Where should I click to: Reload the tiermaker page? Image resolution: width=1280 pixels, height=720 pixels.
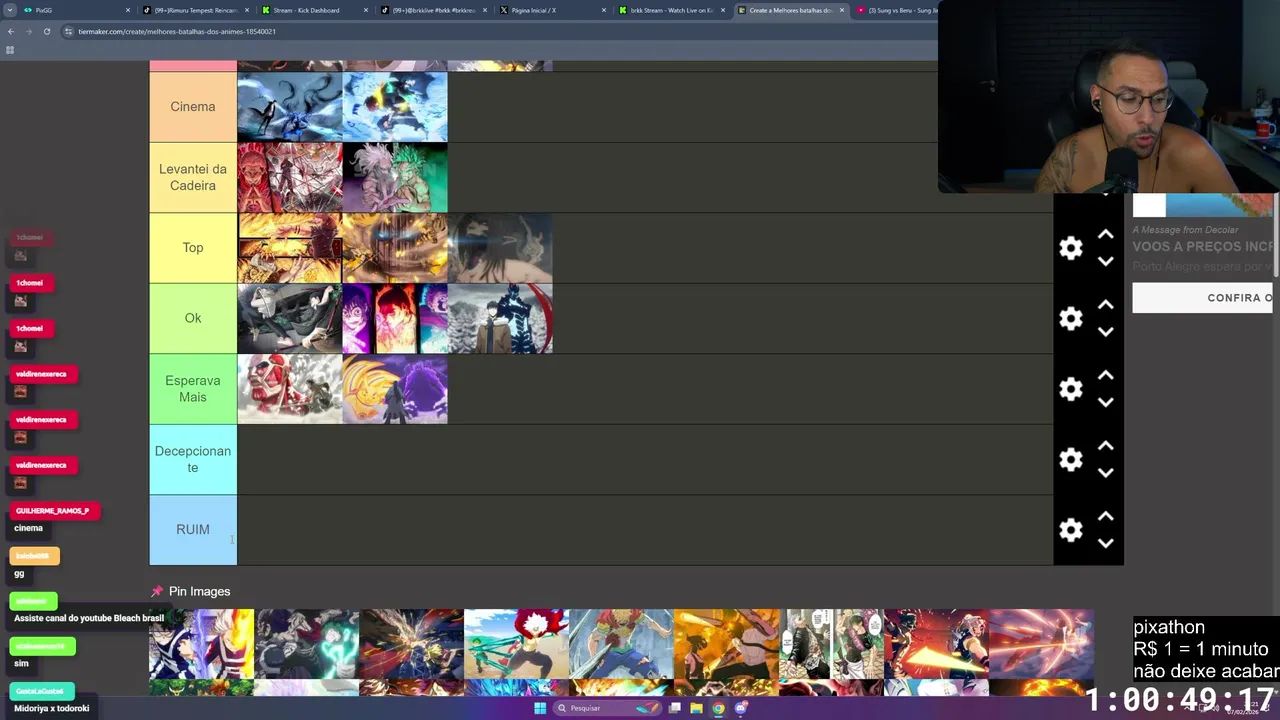click(x=46, y=31)
